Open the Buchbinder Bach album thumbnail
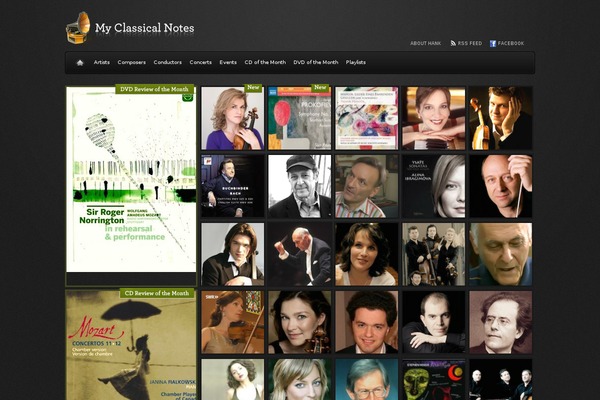The height and width of the screenshot is (400, 600). 233,186
